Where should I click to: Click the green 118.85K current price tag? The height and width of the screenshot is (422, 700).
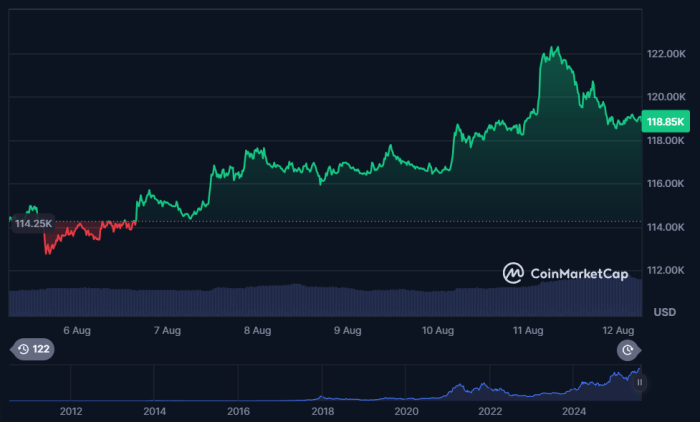(666, 121)
